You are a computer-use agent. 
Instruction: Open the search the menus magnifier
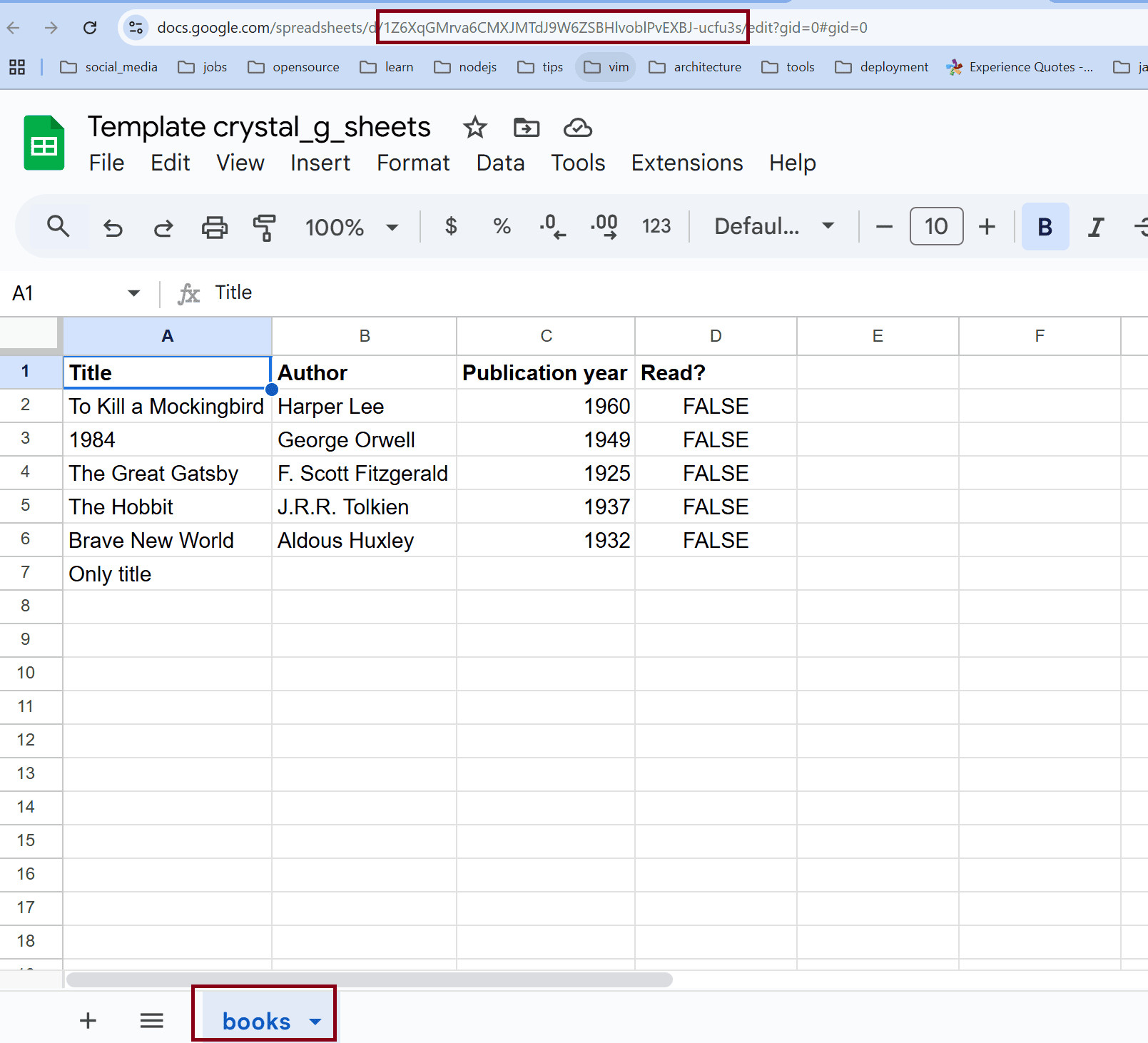pyautogui.click(x=59, y=227)
